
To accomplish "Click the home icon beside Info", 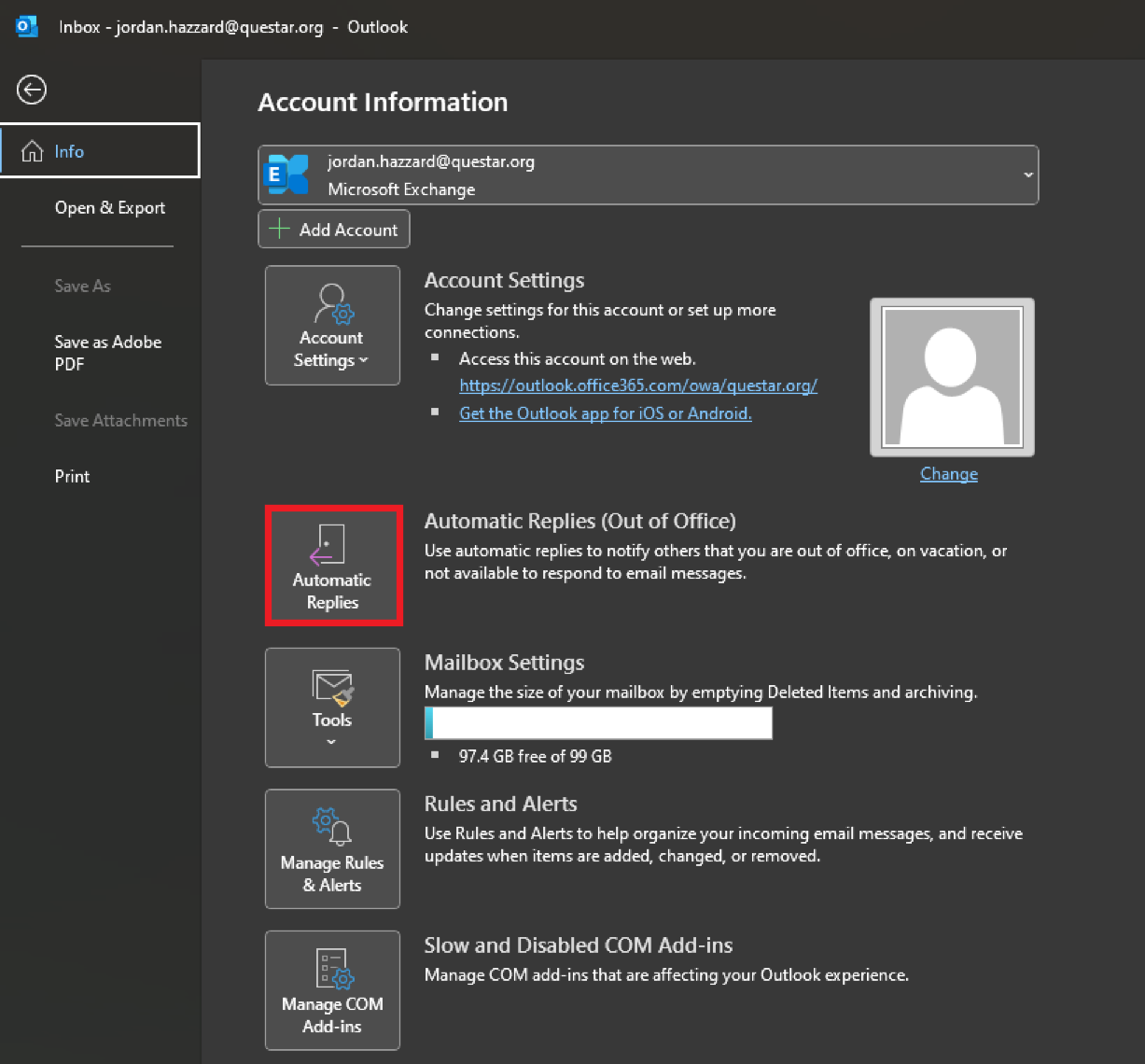I will 33,151.
